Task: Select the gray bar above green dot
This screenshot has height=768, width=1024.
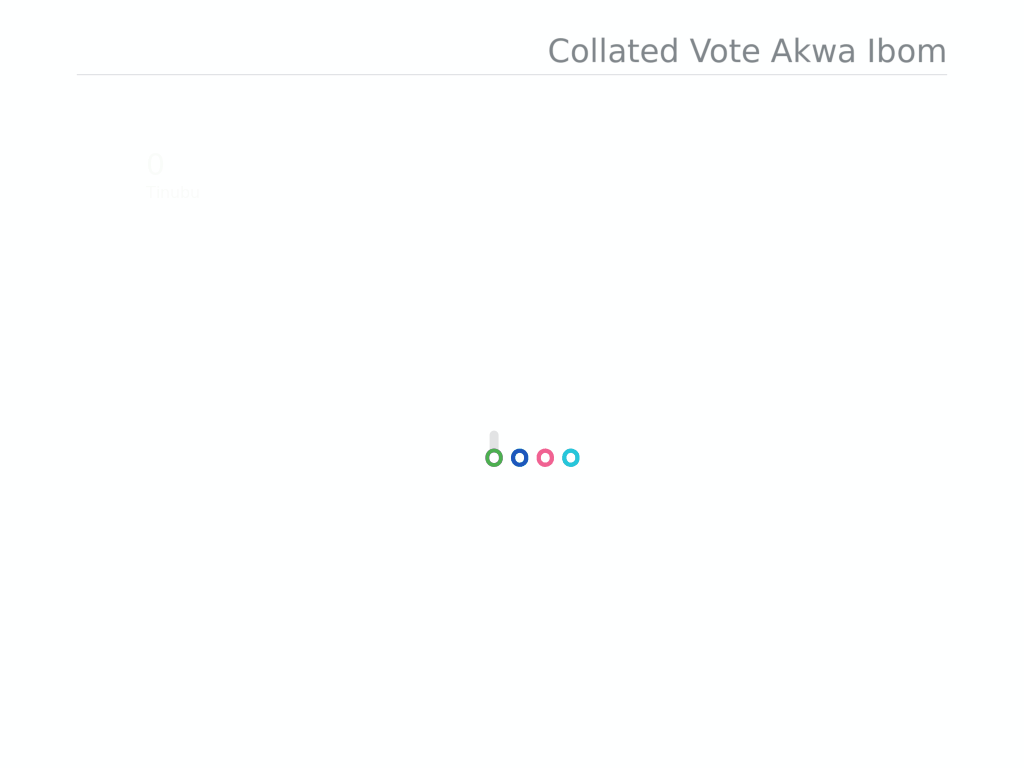Action: [x=494, y=441]
